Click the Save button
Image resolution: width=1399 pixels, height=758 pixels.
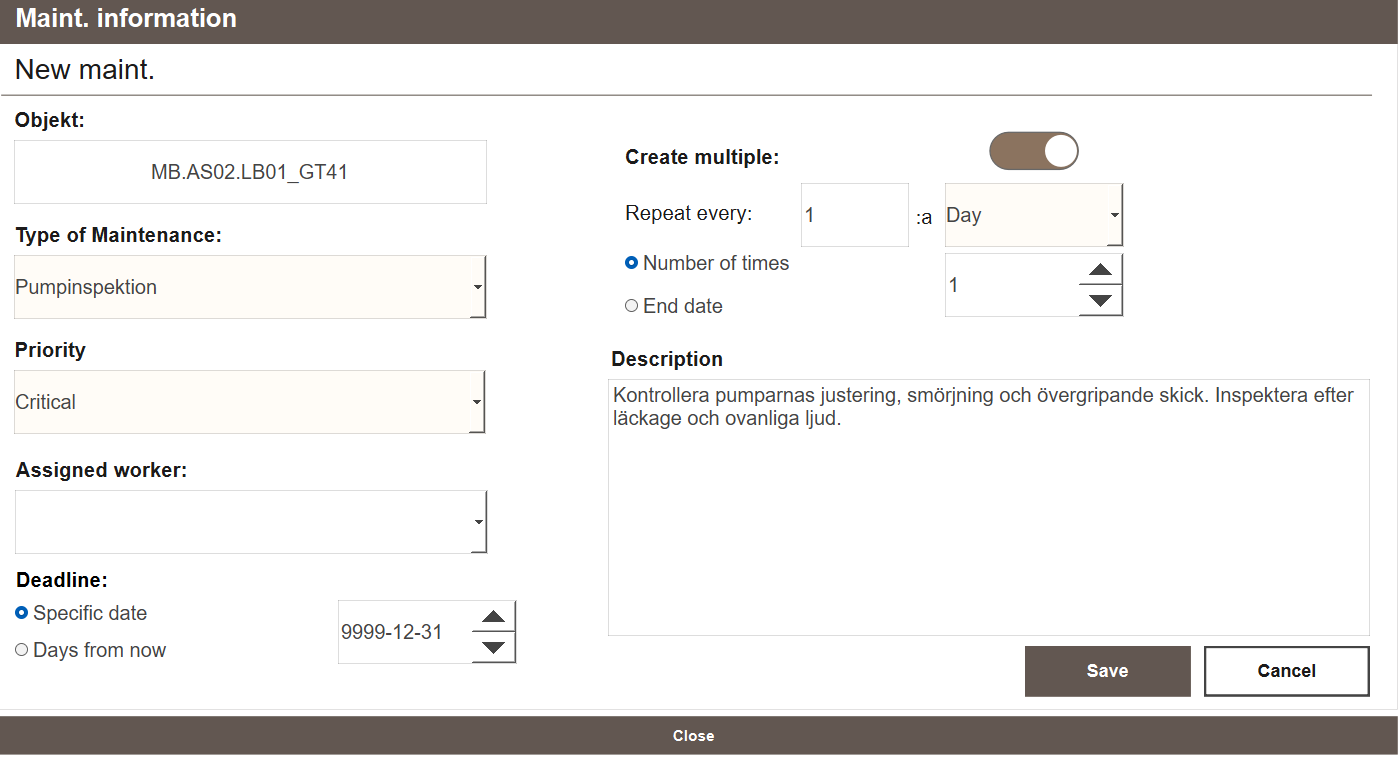click(x=1108, y=671)
